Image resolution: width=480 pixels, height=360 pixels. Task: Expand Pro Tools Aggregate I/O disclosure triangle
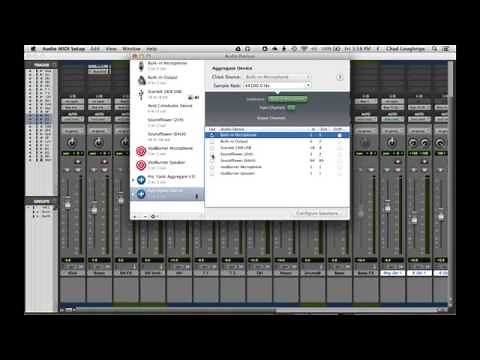[x=133, y=180]
